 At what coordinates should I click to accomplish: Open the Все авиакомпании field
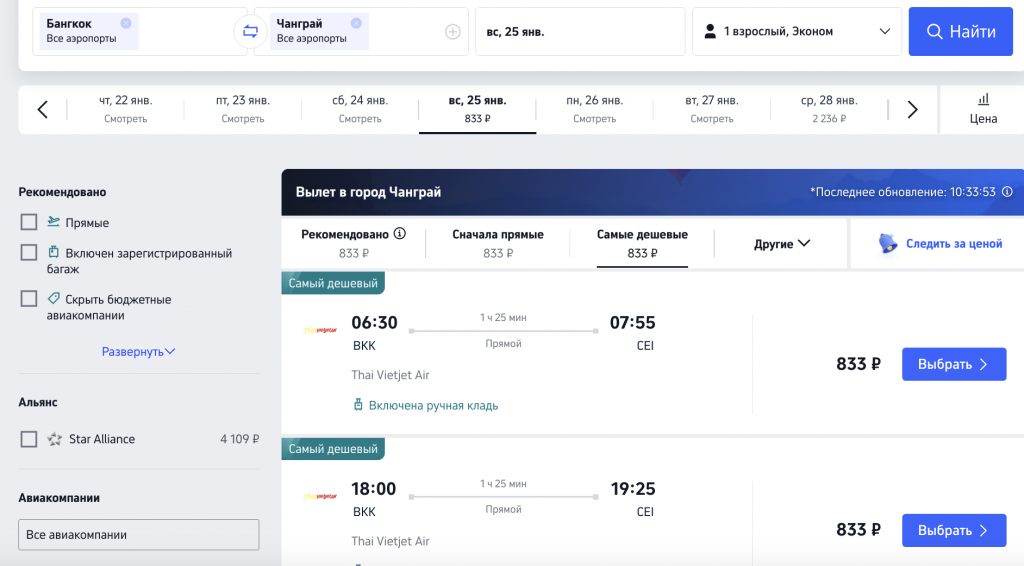138,535
